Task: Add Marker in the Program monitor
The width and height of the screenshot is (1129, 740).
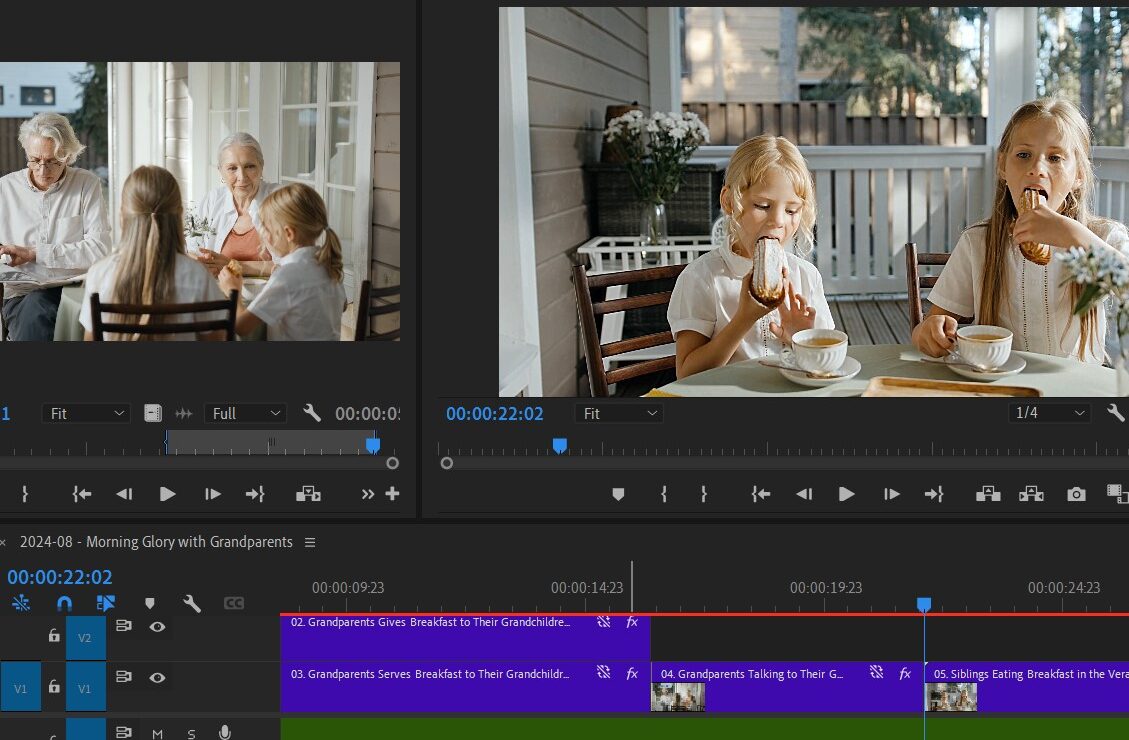Action: point(618,494)
